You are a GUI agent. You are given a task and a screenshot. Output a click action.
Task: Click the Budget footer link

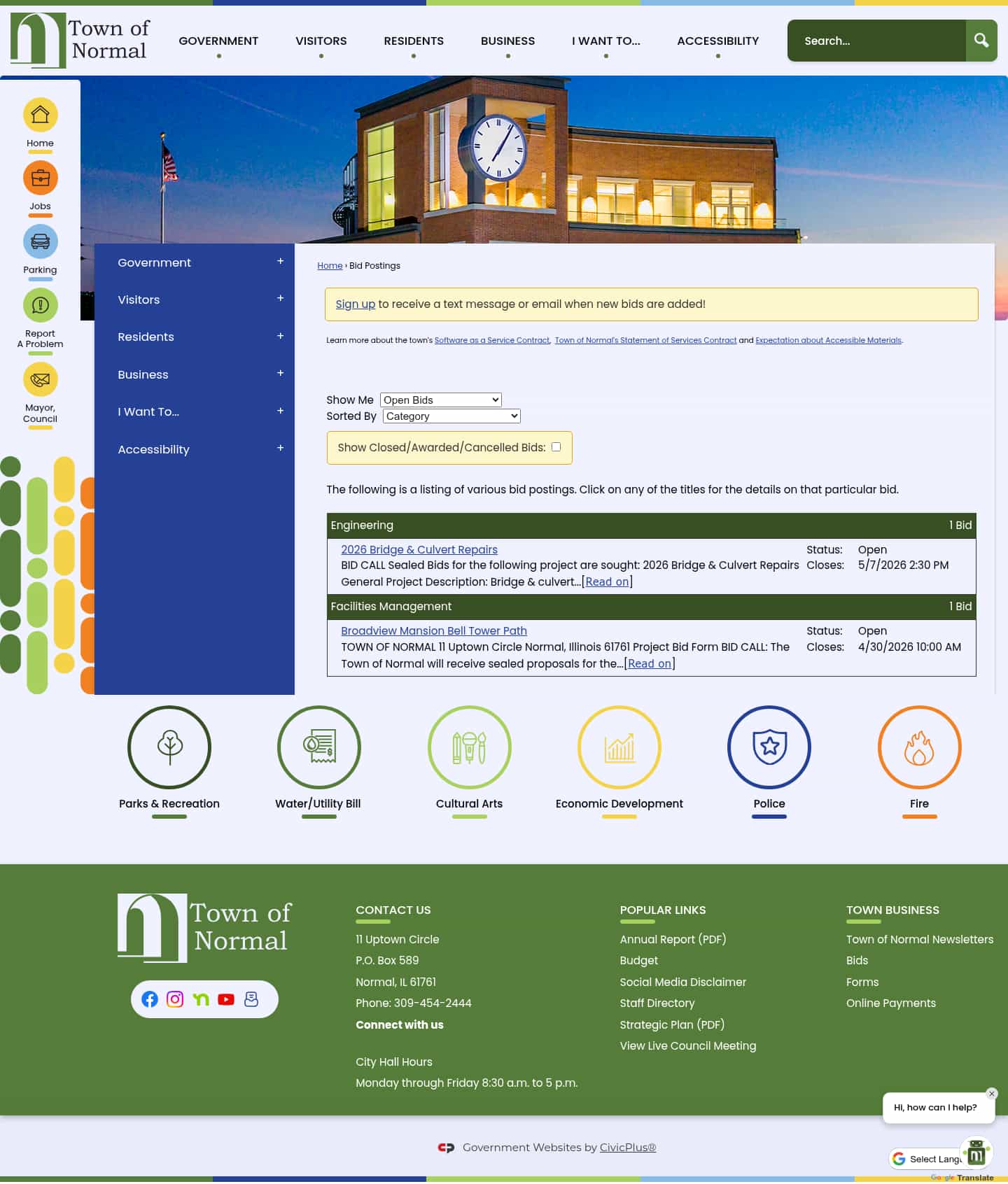[638, 961]
